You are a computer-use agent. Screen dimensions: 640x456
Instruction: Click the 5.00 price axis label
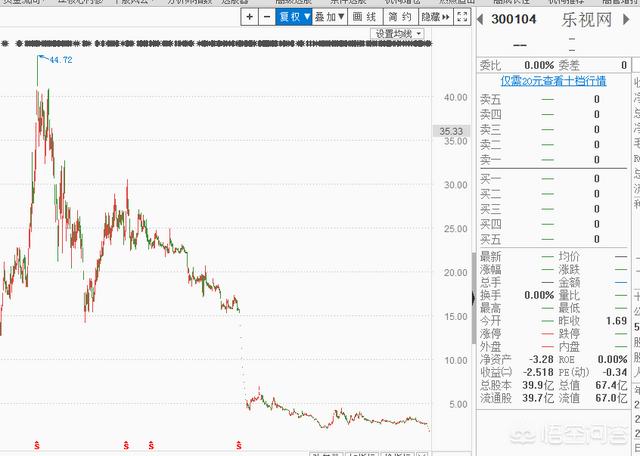(458, 404)
